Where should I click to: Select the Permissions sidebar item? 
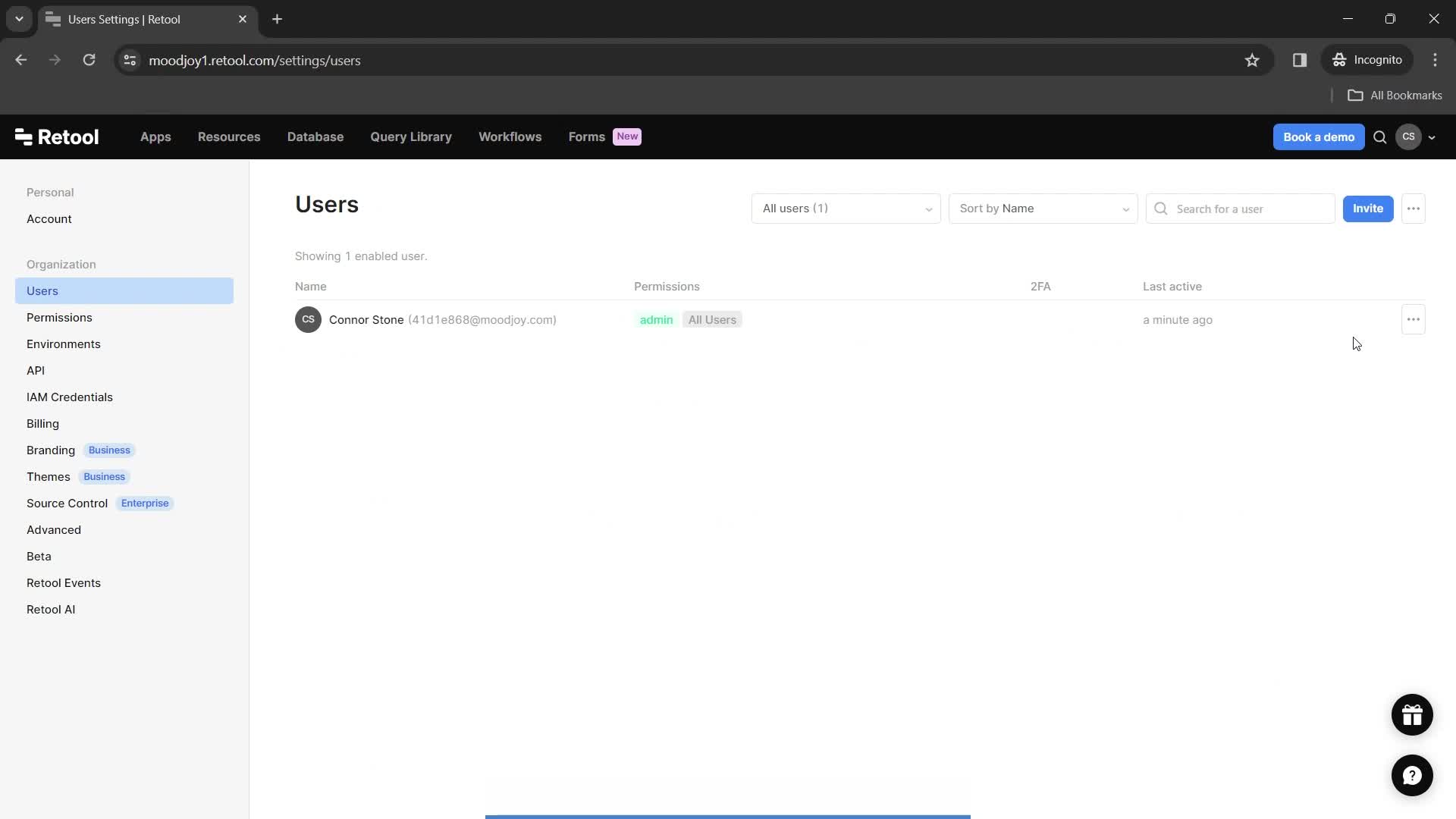[x=59, y=317]
